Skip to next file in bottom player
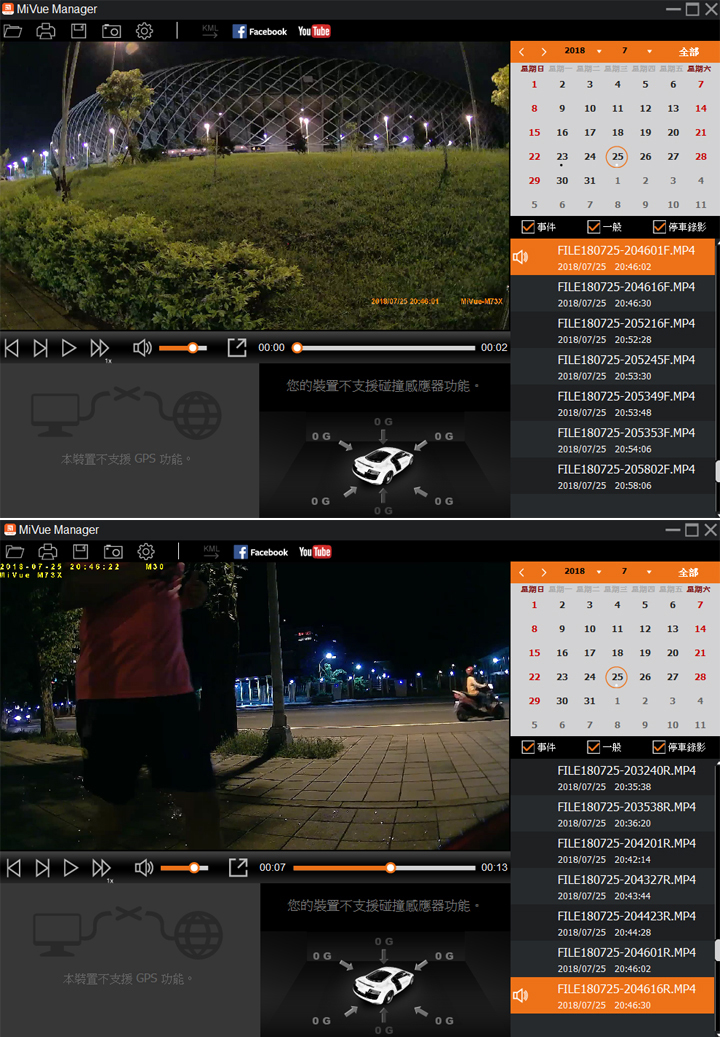Screen dimensions: 720x1037 click(42, 868)
